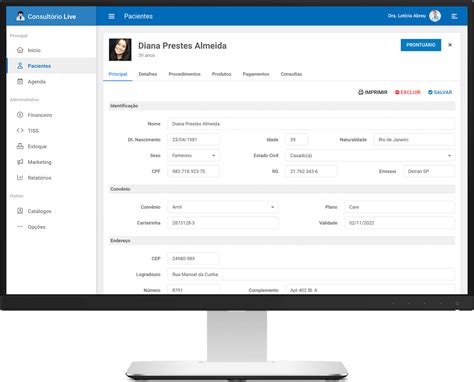Screen dimensions: 474x382
Task: Open the Relatórios chart icon
Action: click(x=20, y=177)
